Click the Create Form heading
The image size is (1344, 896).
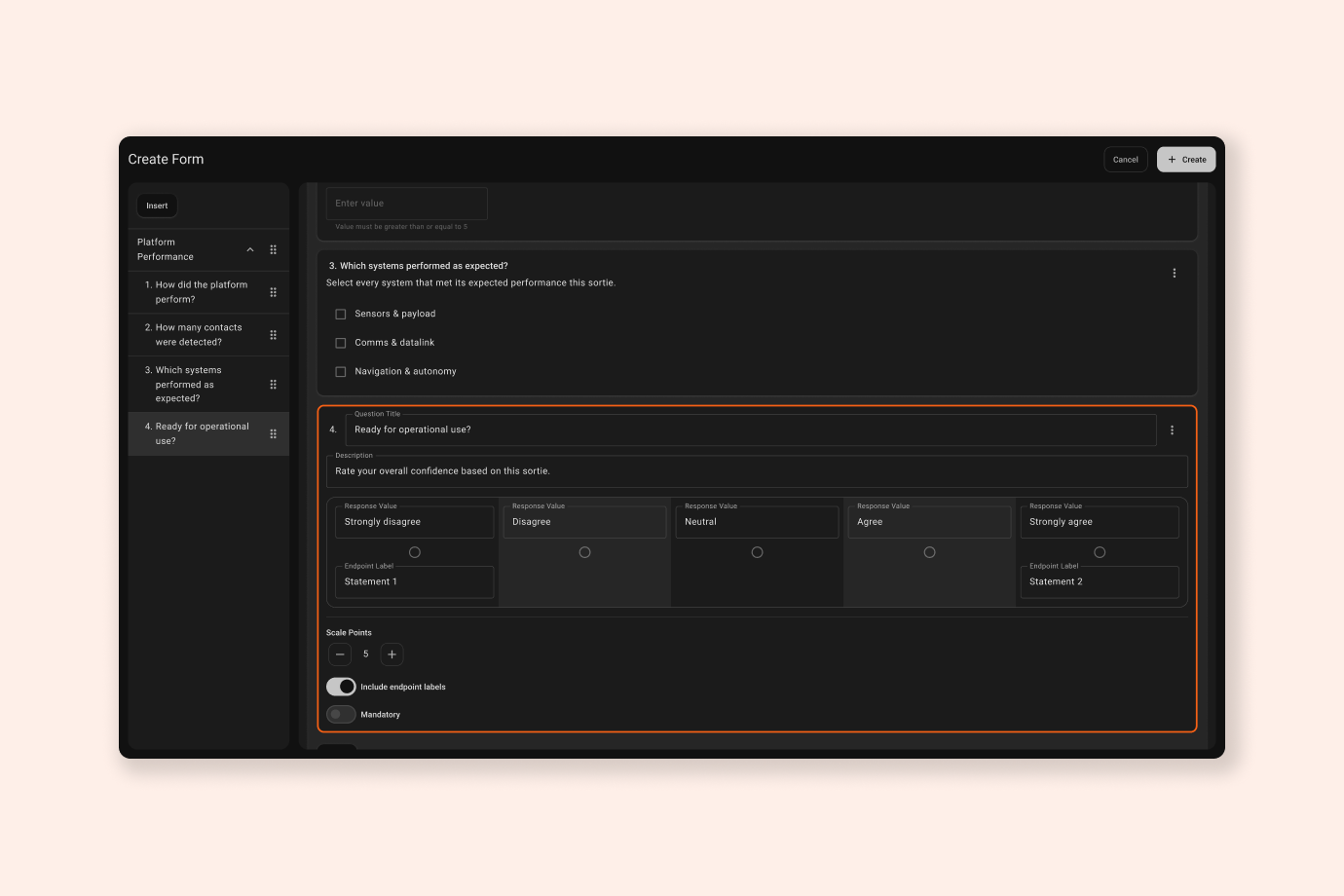[166, 160]
